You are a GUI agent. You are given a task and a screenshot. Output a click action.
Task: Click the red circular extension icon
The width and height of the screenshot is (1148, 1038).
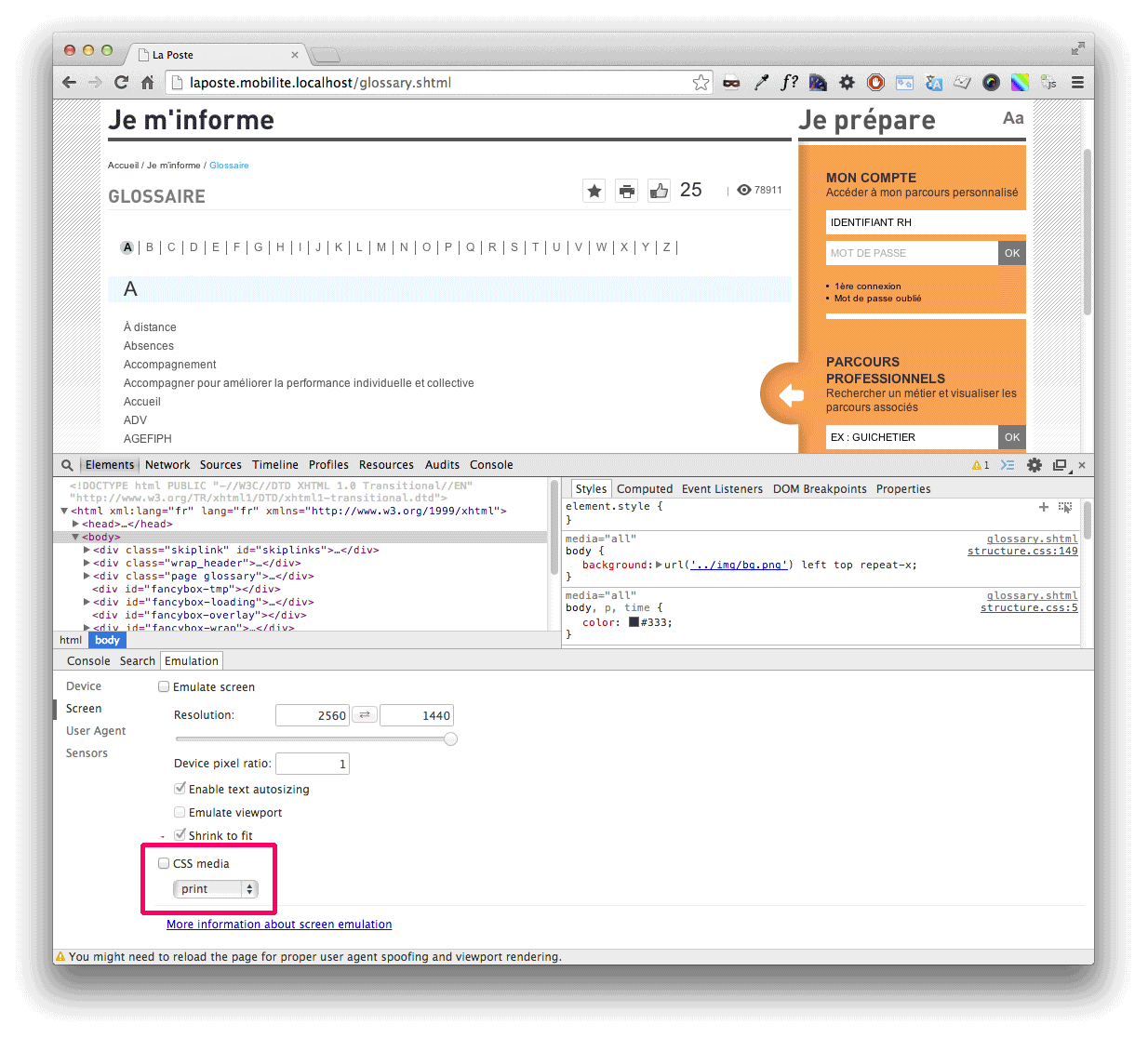tap(875, 83)
